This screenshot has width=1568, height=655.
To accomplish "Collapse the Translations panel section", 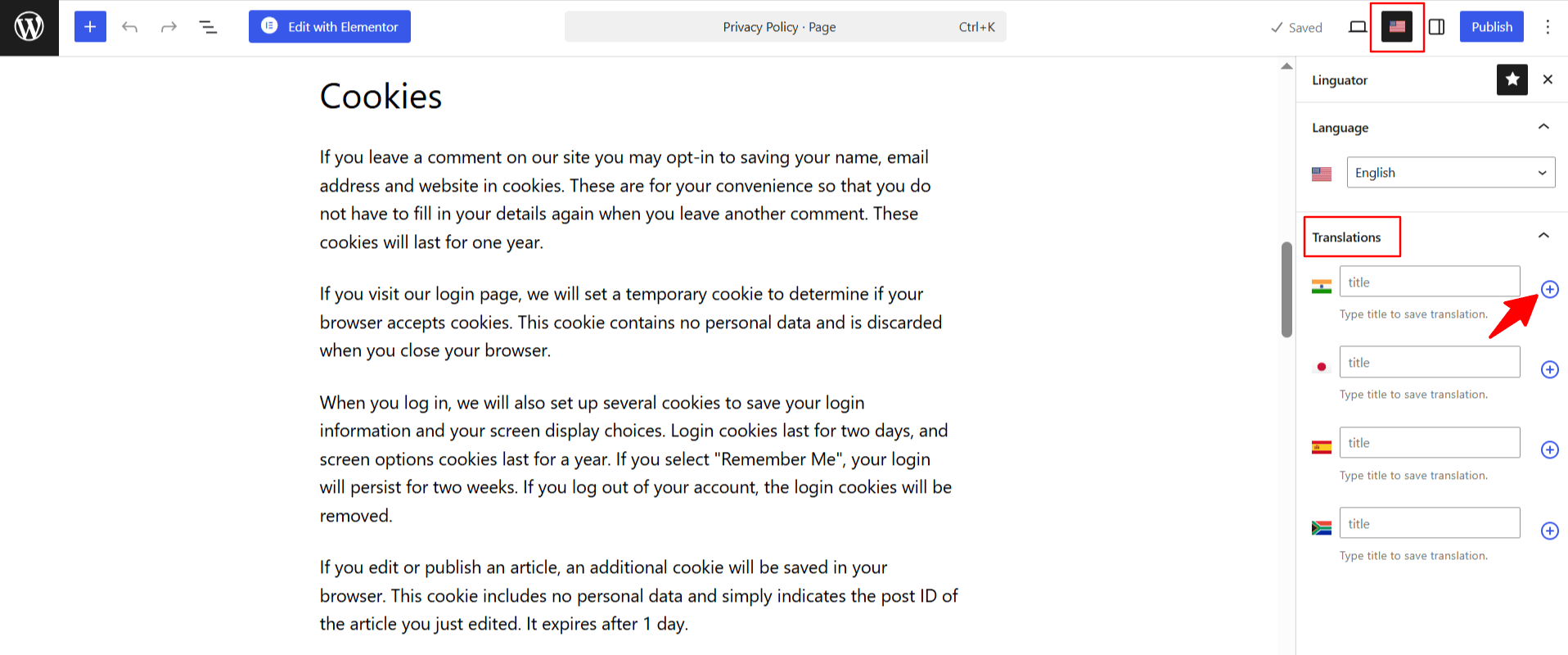I will point(1543,236).
